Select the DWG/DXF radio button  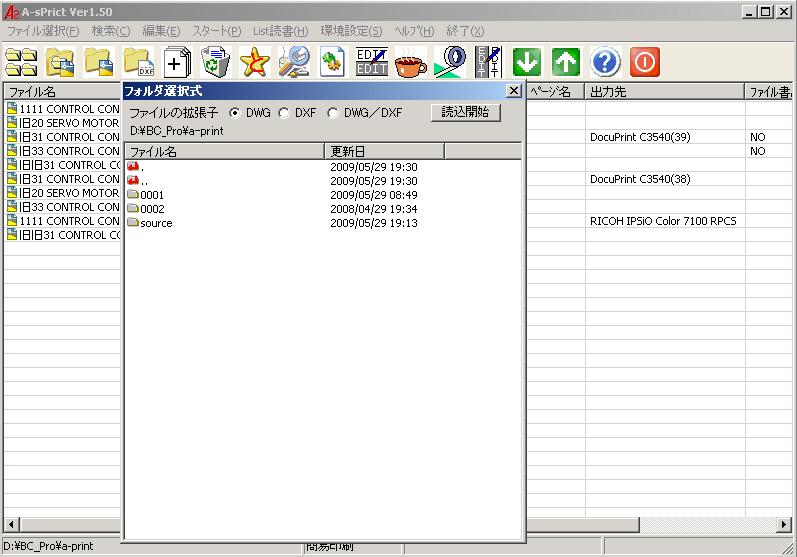333,113
